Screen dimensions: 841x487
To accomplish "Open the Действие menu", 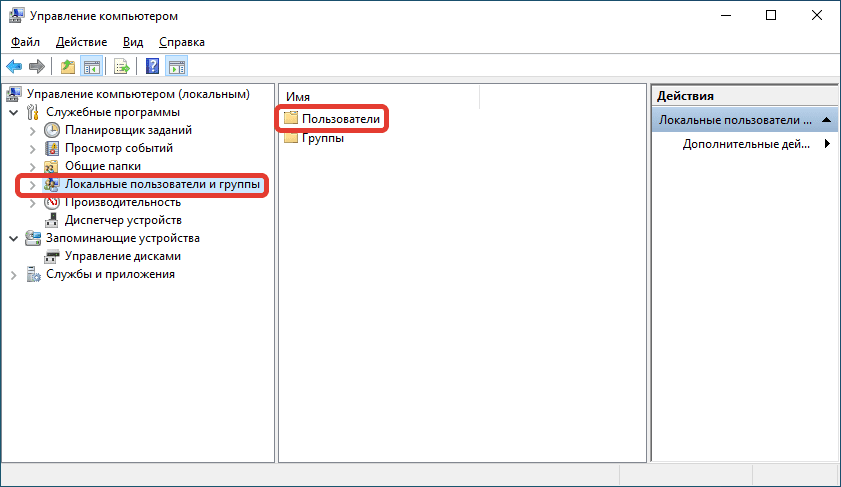I will [x=82, y=42].
